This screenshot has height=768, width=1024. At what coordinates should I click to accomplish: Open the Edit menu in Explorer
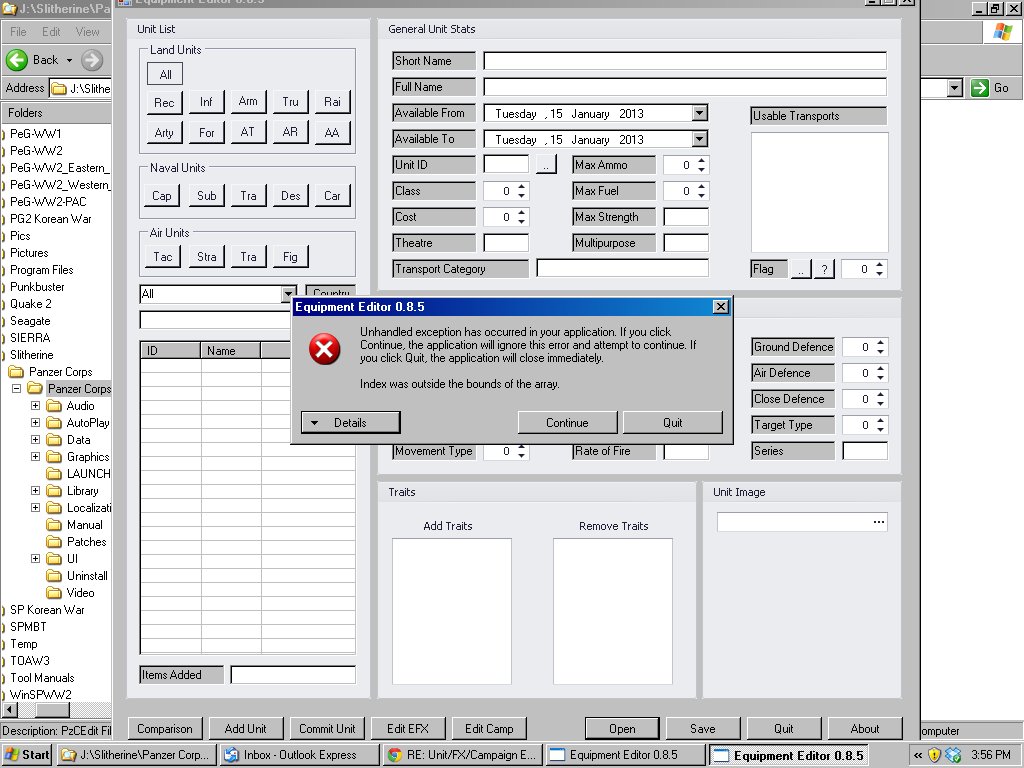(51, 31)
